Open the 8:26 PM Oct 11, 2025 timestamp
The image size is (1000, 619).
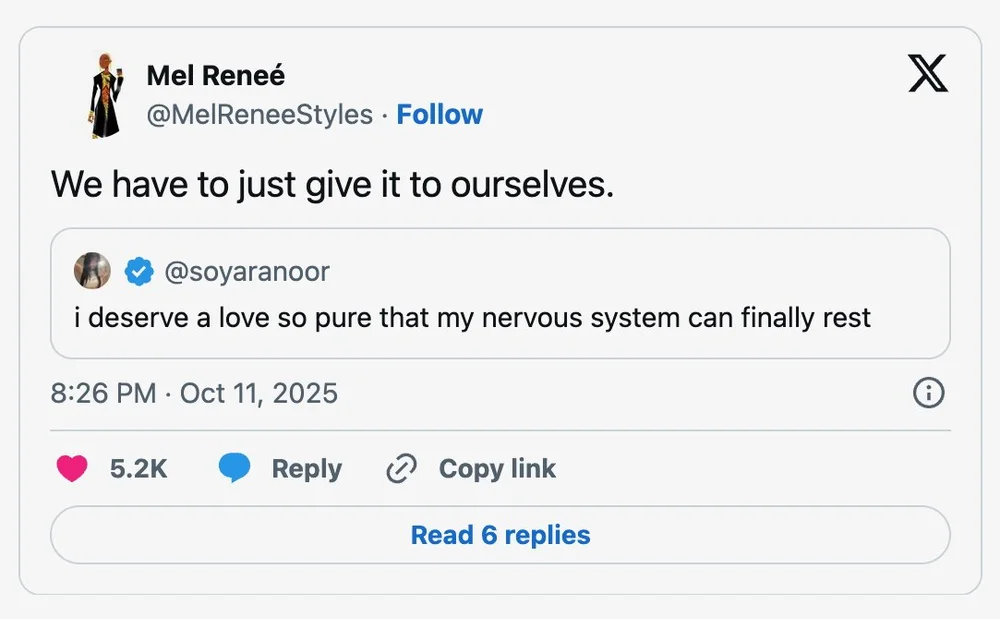[194, 393]
